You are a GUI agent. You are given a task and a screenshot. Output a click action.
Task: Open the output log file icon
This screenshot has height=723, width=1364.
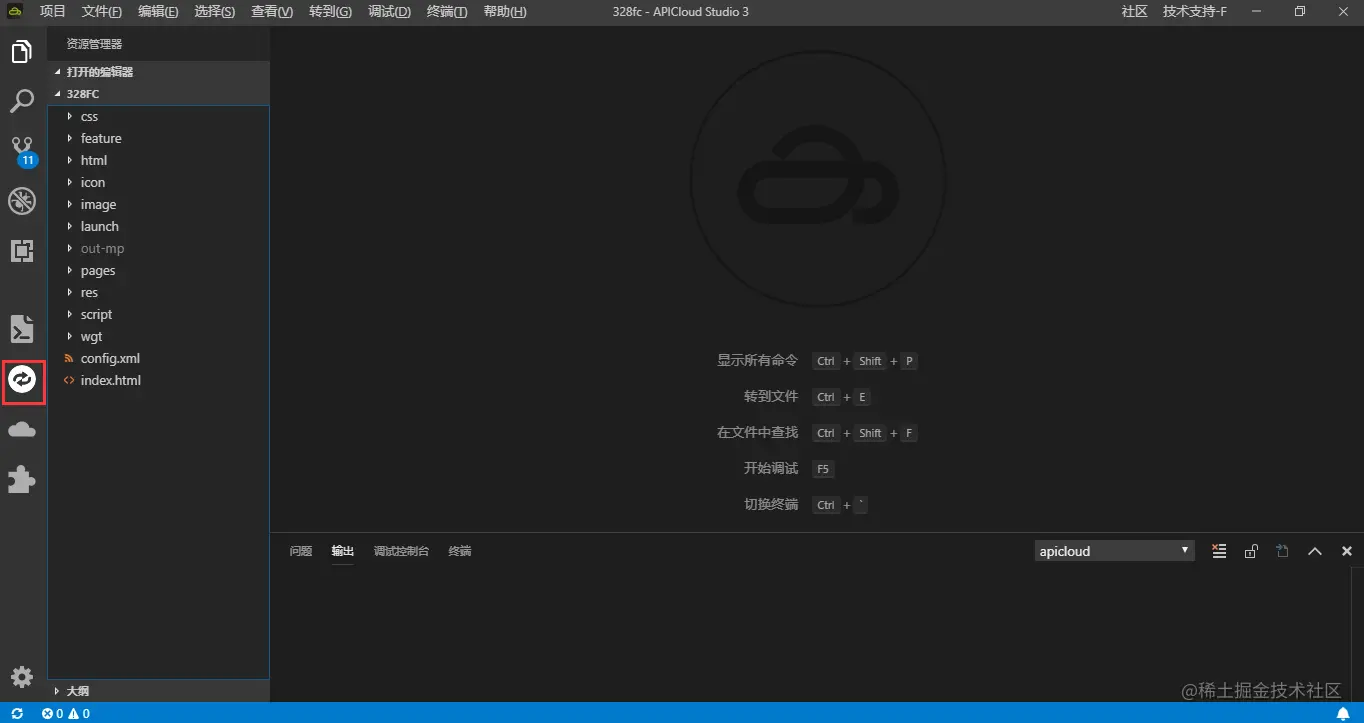coord(1283,551)
